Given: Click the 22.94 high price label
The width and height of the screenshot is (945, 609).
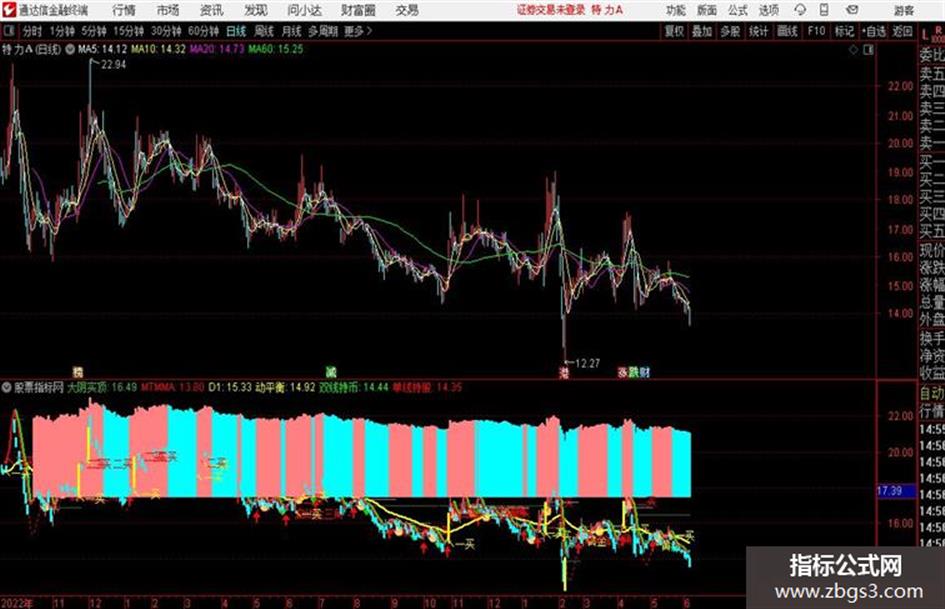Looking at the screenshot, I should point(113,65).
